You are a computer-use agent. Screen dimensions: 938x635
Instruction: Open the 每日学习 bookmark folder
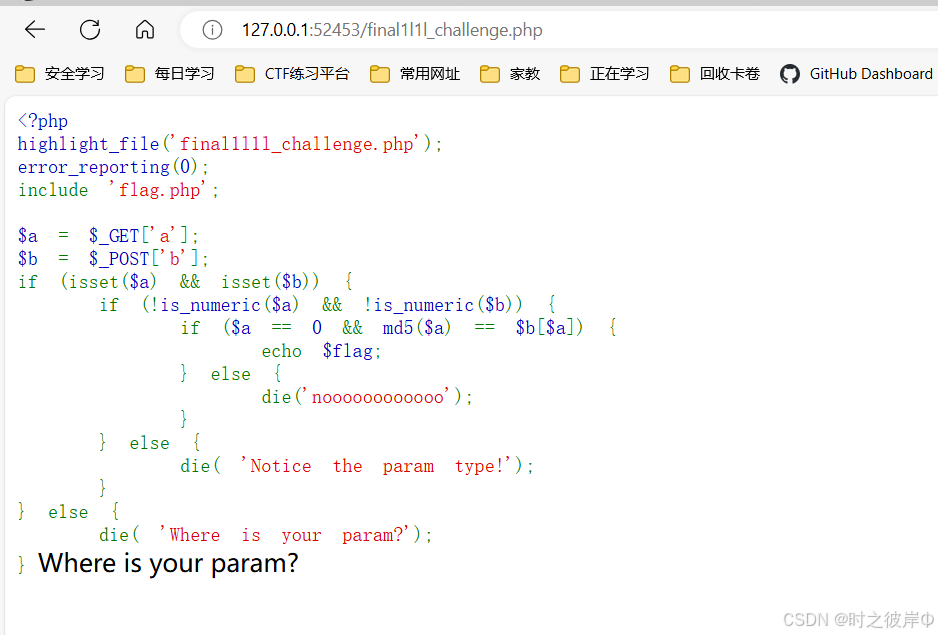(x=169, y=74)
